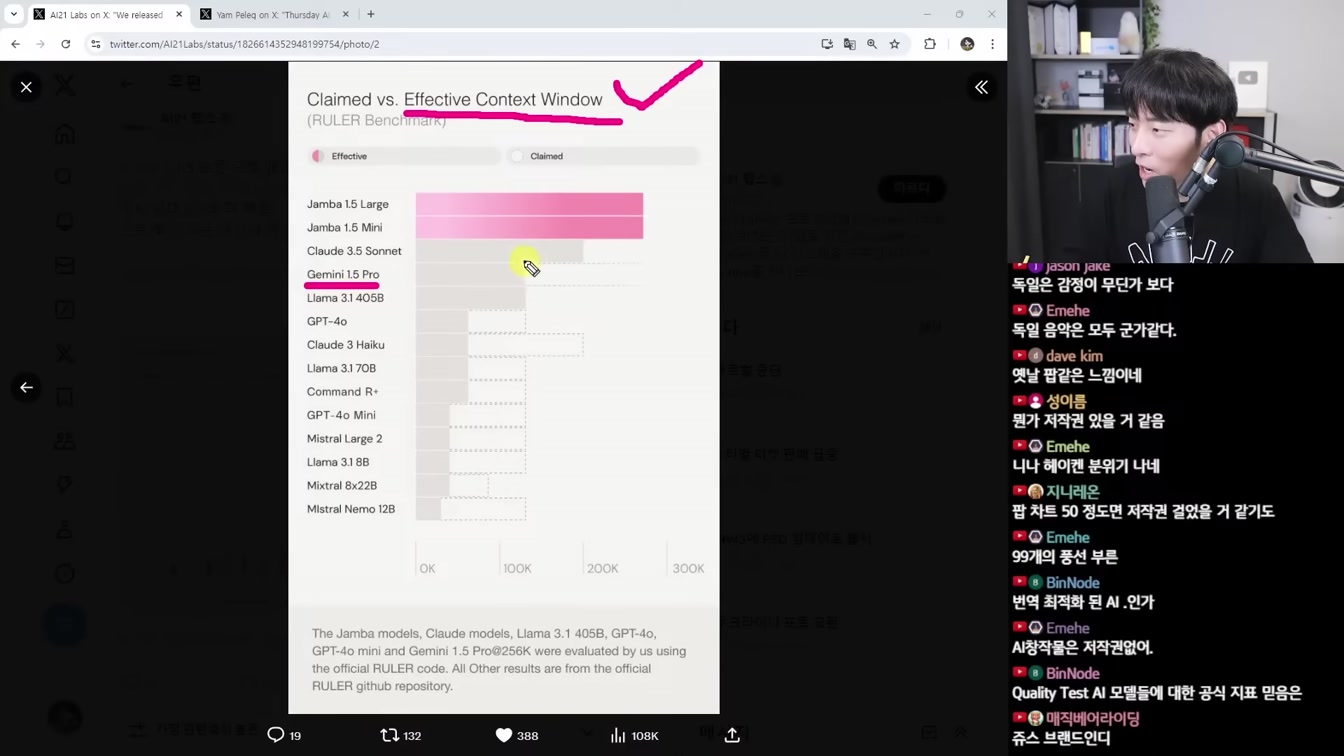
Task: Click the 'Claimed vs. Effective Context Window' title
Action: (455, 99)
